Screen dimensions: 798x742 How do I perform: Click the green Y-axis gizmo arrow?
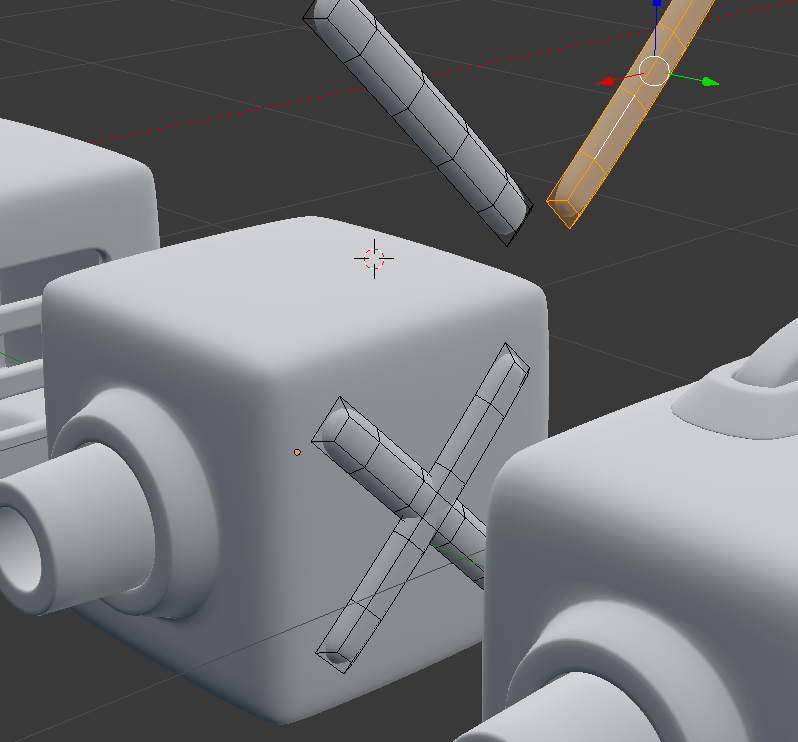(709, 81)
